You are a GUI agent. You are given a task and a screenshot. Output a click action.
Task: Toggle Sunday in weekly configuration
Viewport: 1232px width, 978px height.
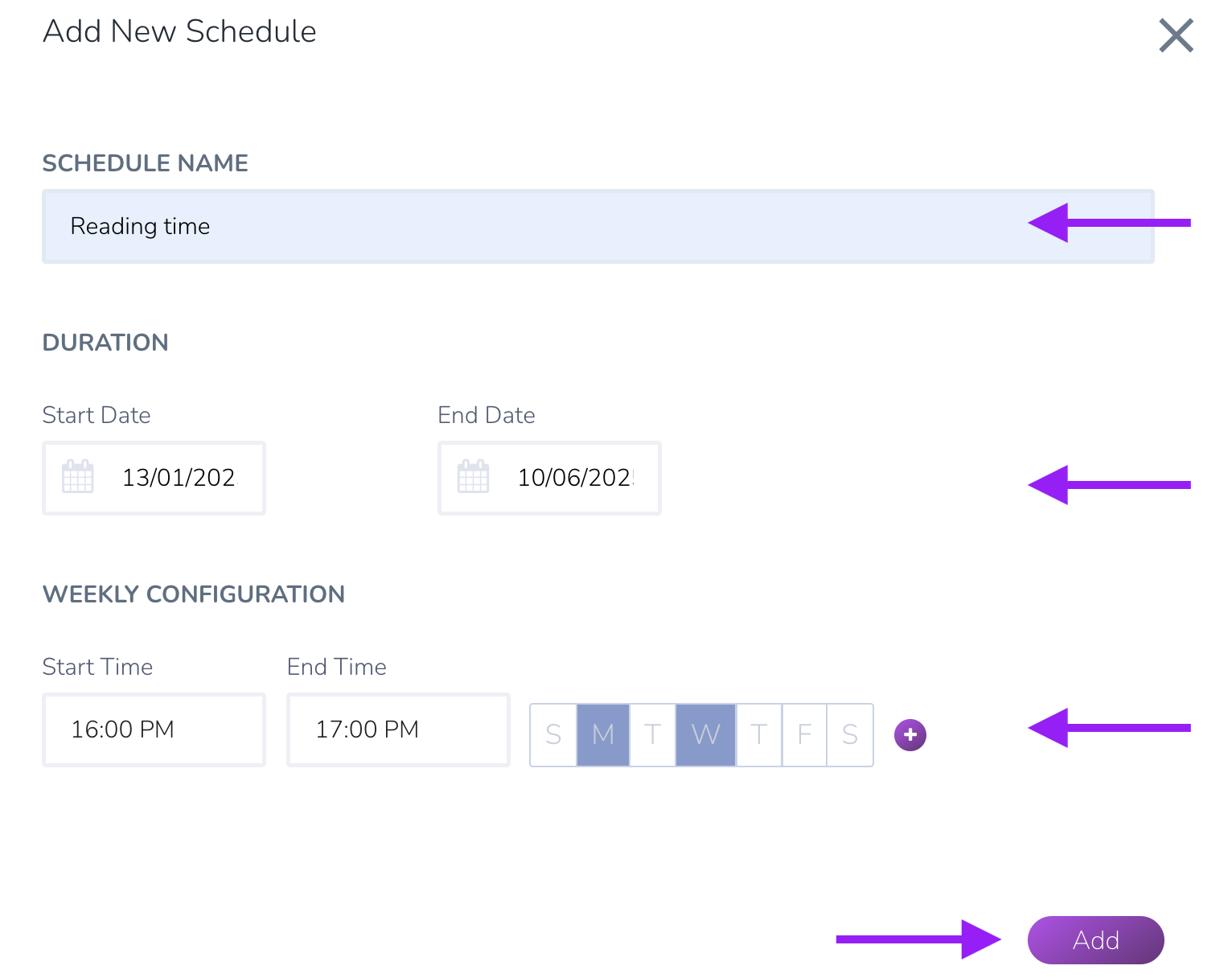553,734
